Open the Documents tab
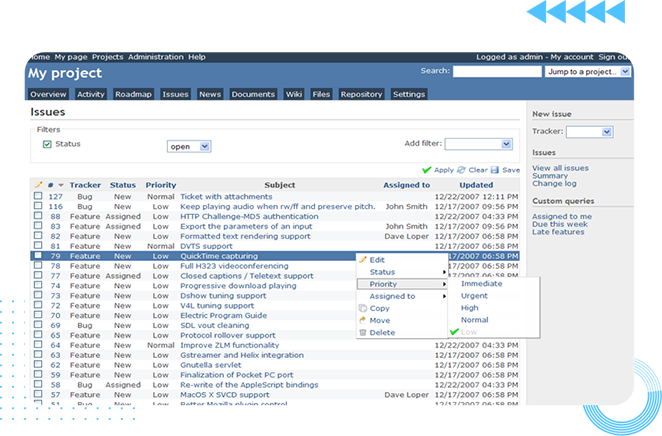The height and width of the screenshot is (436, 662). (253, 94)
